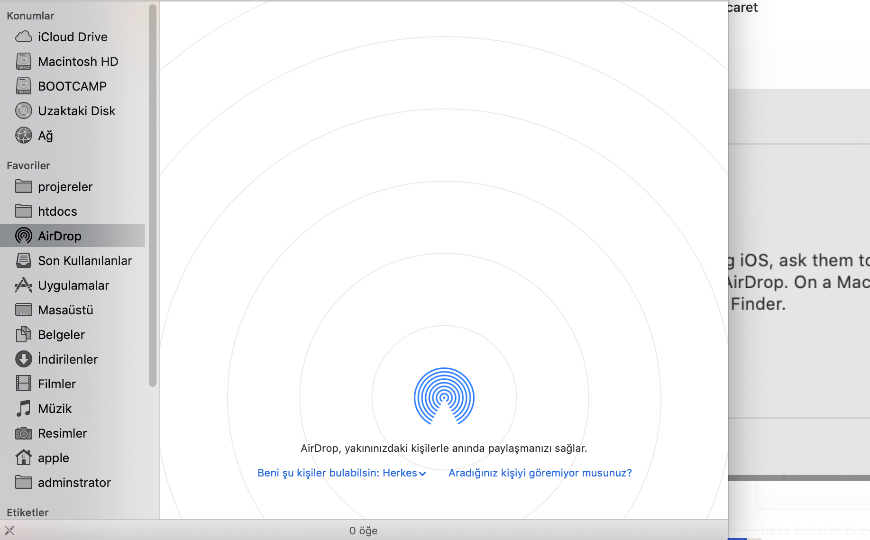Go to Masaüstü folder

pyautogui.click(x=73, y=310)
